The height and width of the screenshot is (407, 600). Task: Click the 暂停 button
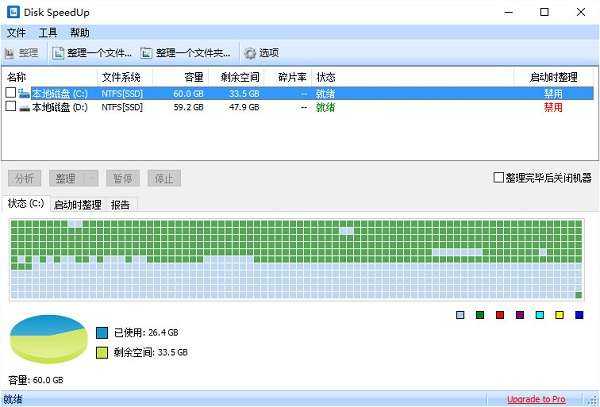[x=123, y=178]
